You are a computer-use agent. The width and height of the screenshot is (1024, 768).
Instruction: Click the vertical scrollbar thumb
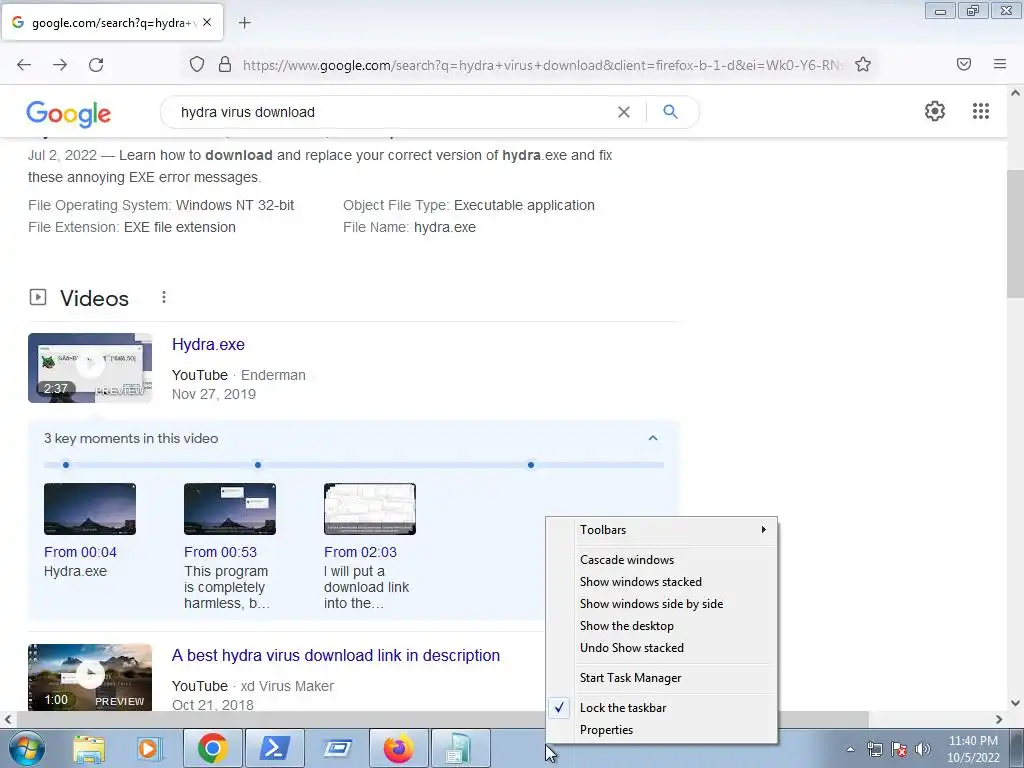point(1015,234)
